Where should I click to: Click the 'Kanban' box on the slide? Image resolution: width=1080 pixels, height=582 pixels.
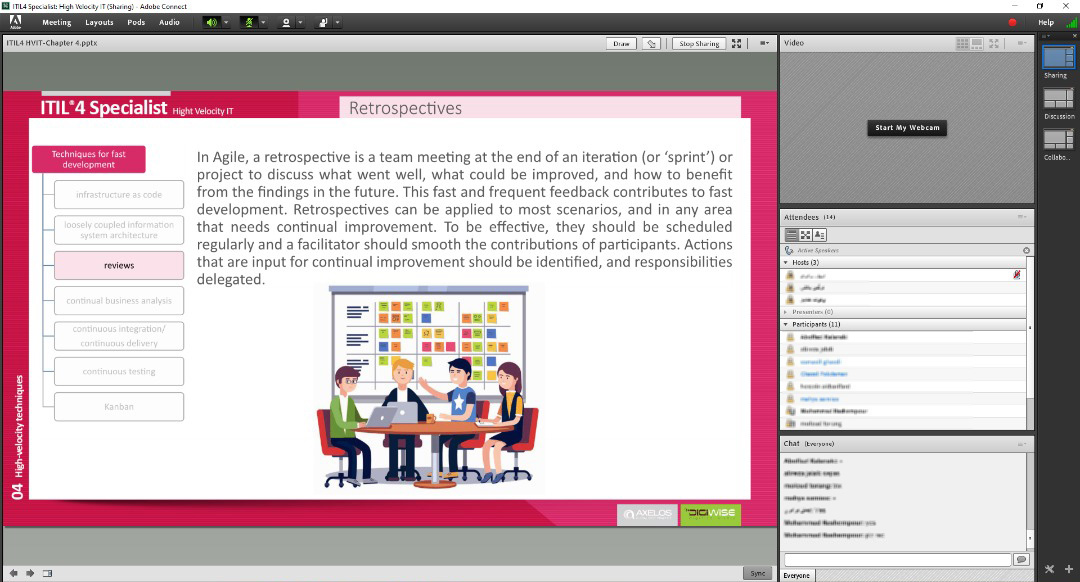pyautogui.click(x=119, y=406)
